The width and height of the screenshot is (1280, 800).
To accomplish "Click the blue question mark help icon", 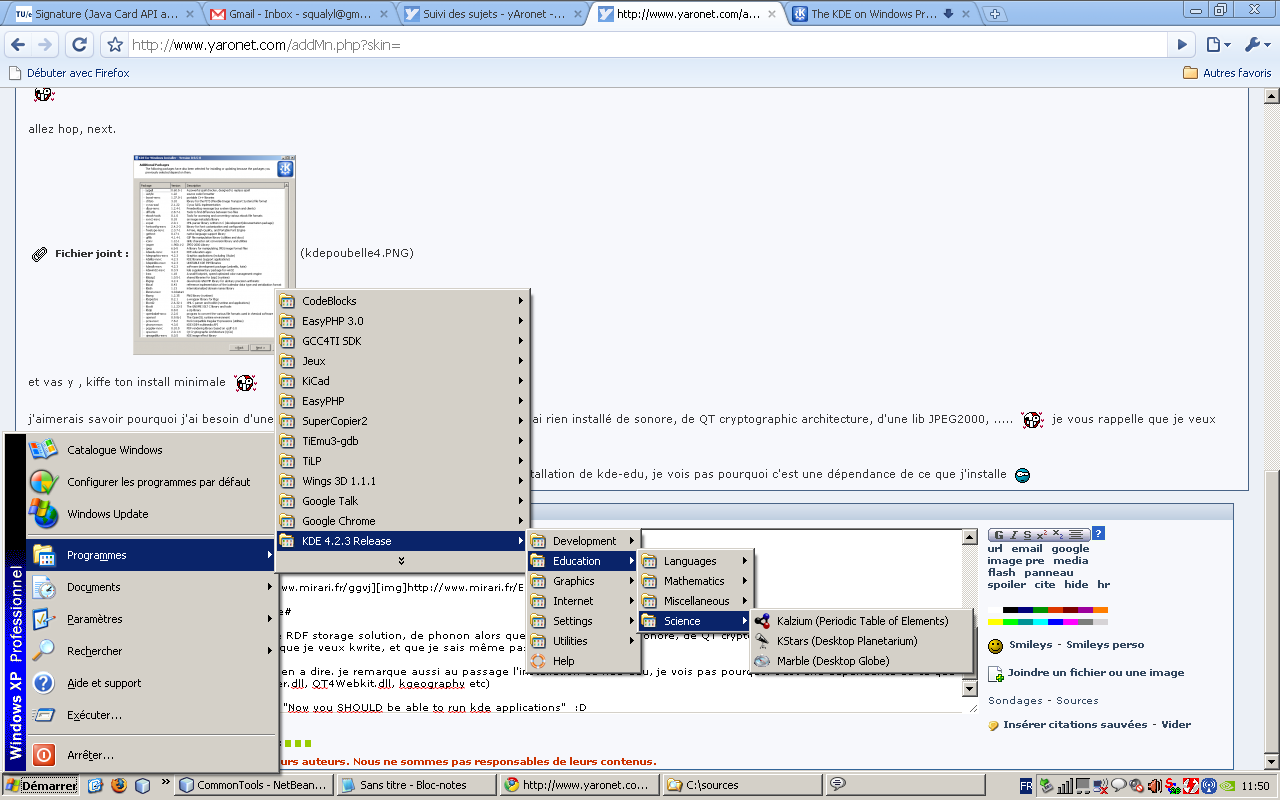I will point(1098,534).
